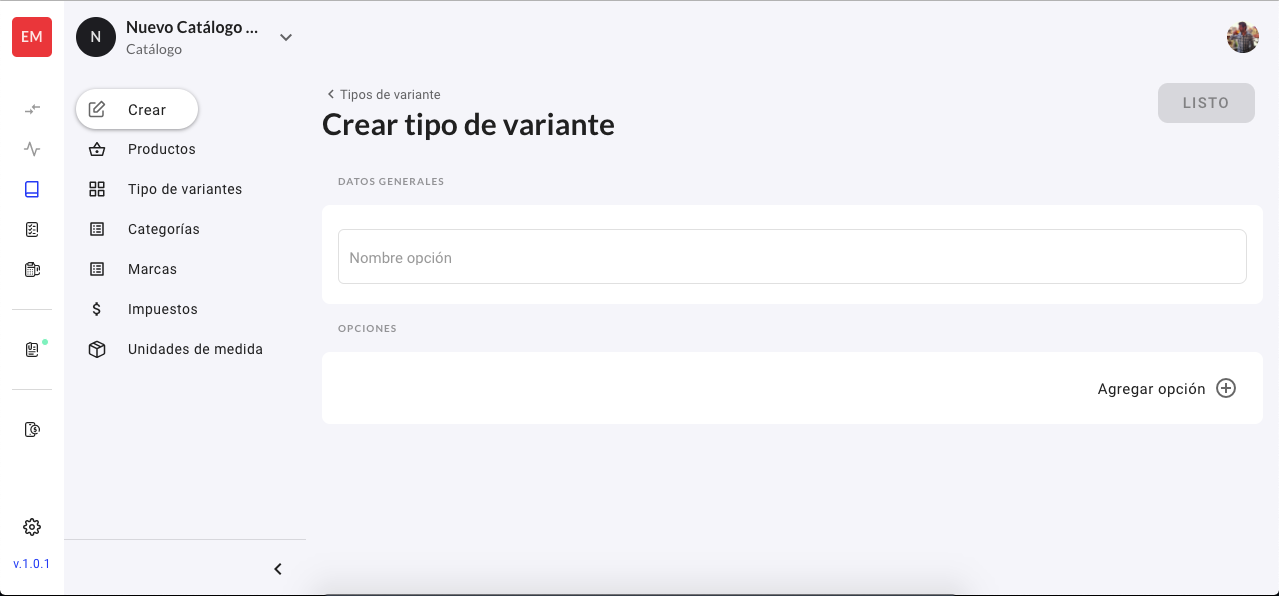Image resolution: width=1279 pixels, height=596 pixels.
Task: Focus the Nombre opción input field
Action: 792,257
